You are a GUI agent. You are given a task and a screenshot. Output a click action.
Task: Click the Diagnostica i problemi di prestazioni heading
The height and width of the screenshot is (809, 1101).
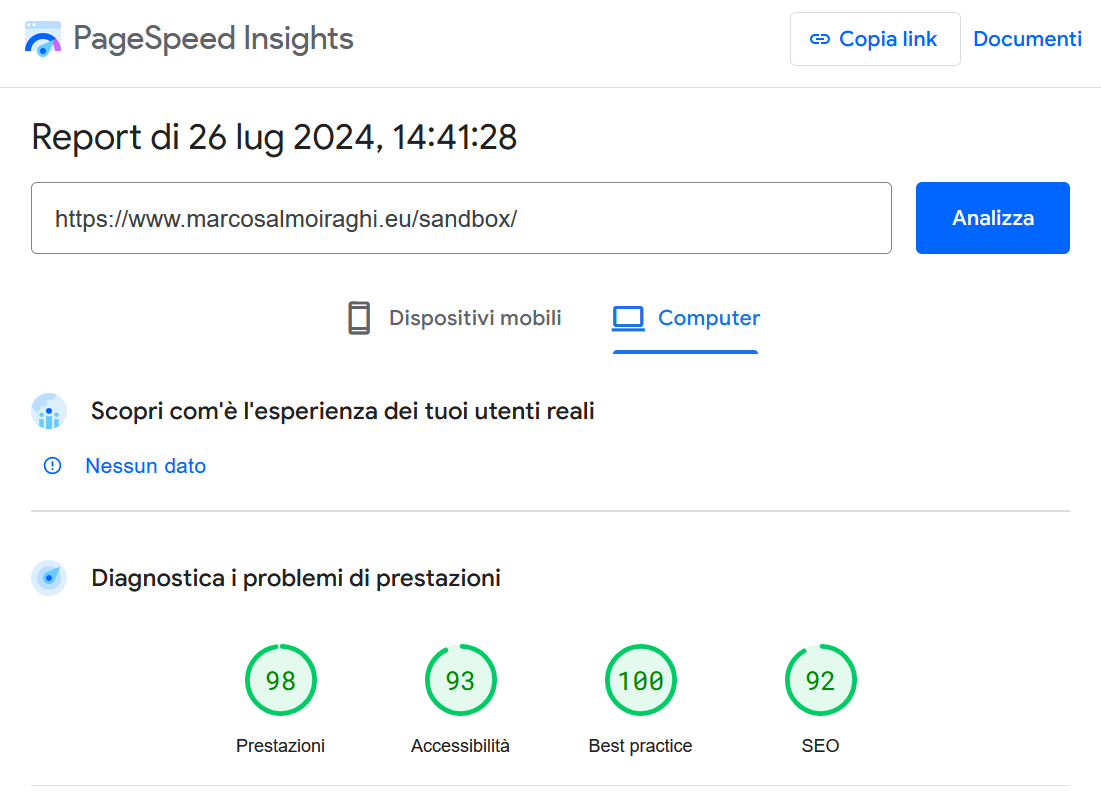click(296, 578)
